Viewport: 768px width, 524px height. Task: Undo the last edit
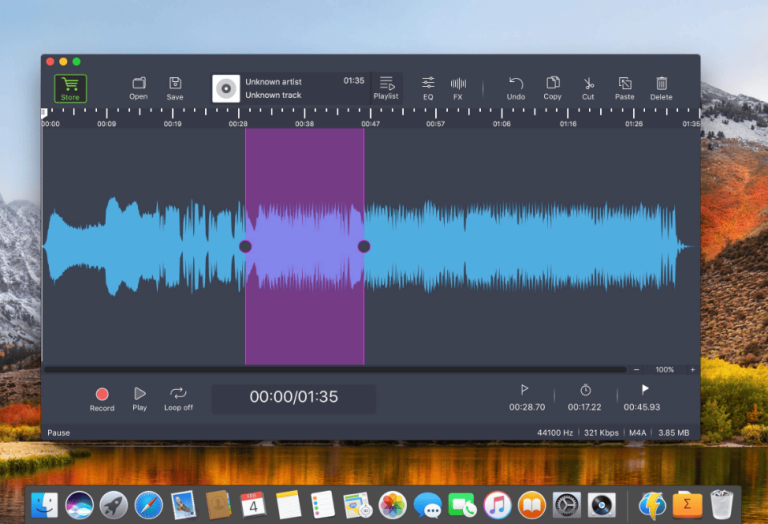click(516, 88)
